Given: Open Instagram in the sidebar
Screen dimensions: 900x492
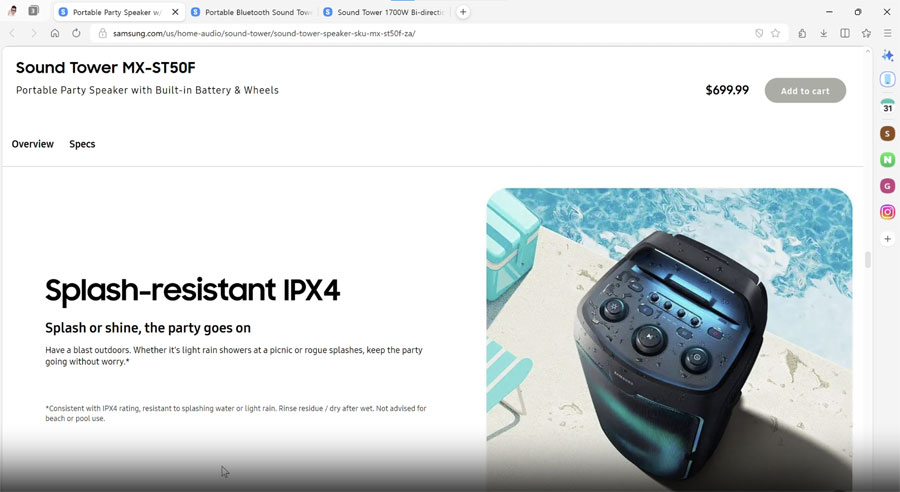Looking at the screenshot, I should pos(887,212).
